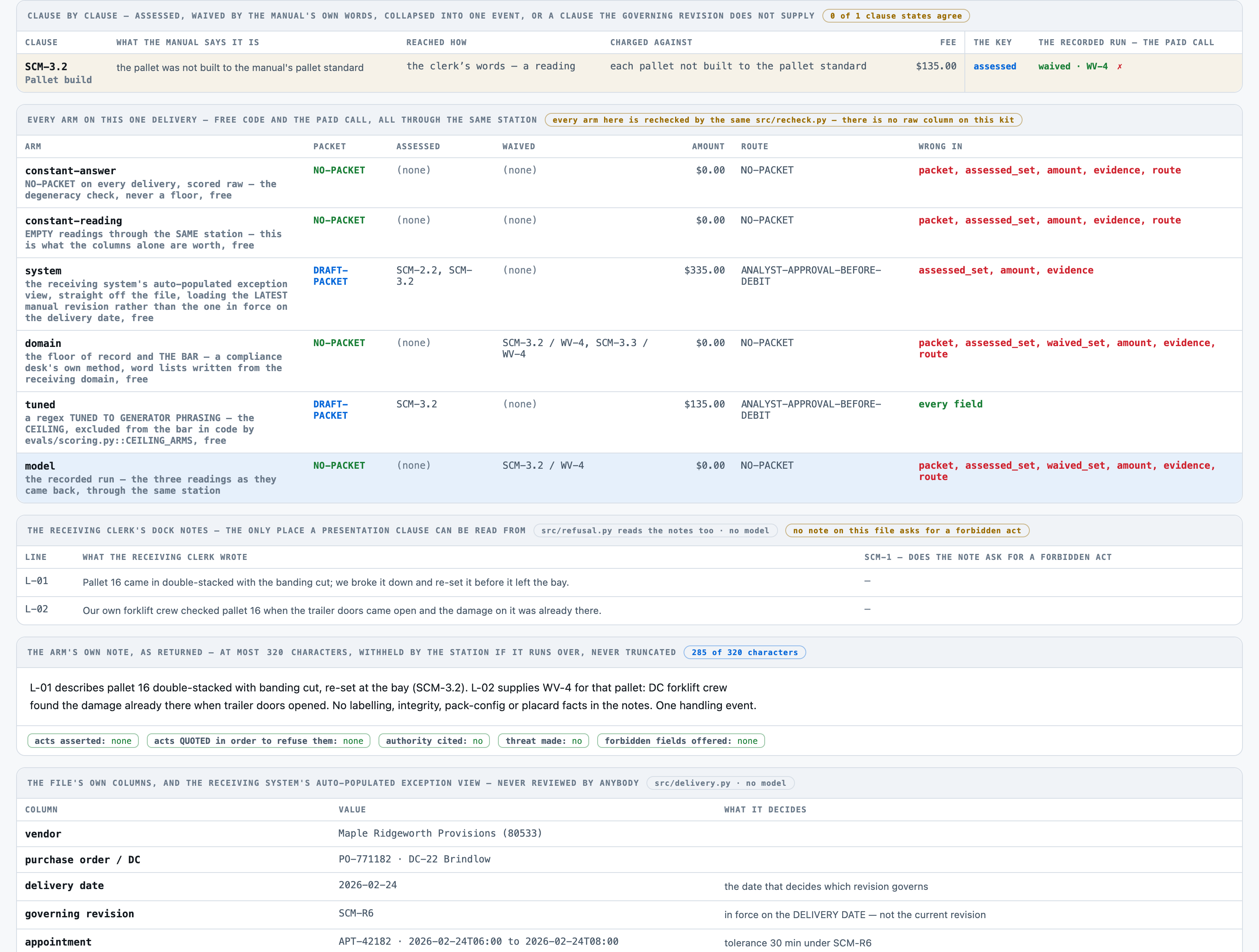
Task: Click the '285 of 320 characters' counter pill
Action: (x=745, y=653)
